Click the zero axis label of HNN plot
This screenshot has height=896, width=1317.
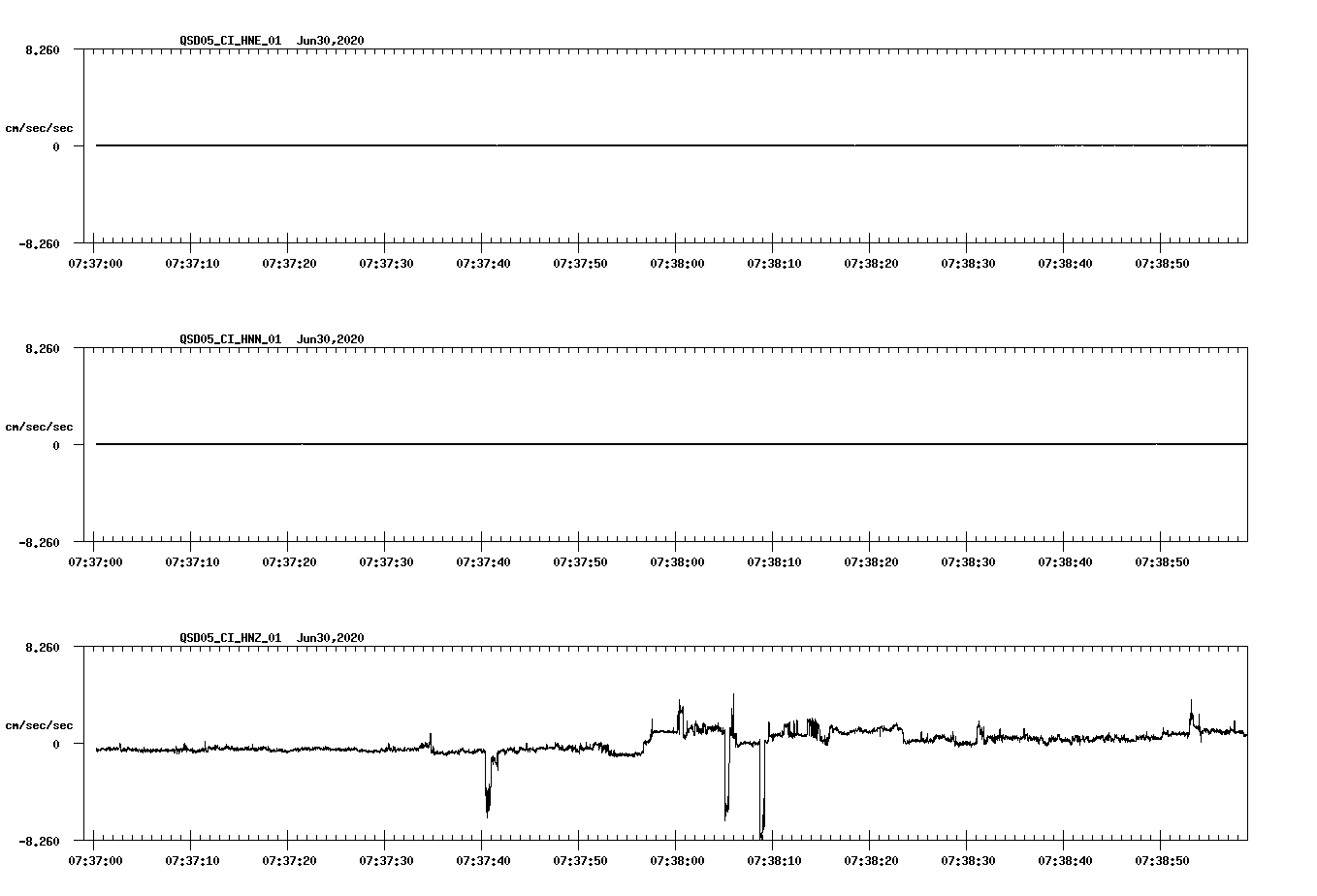[x=56, y=445]
